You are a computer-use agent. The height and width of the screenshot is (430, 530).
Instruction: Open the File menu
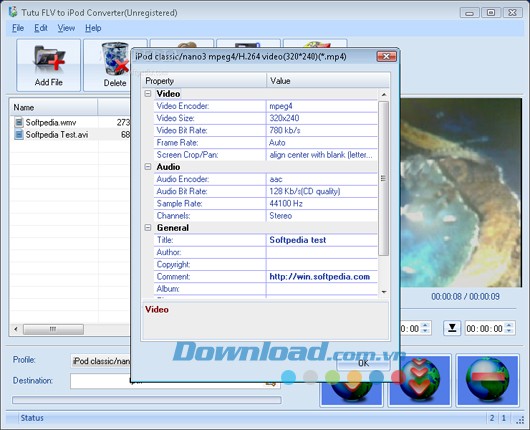pyautogui.click(x=18, y=28)
